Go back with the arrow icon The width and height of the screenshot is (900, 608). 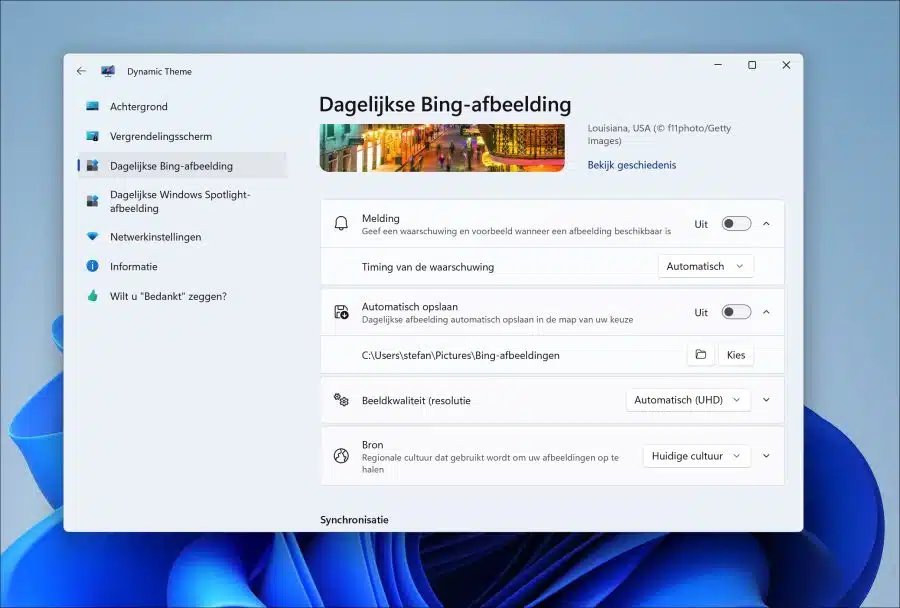pos(81,71)
